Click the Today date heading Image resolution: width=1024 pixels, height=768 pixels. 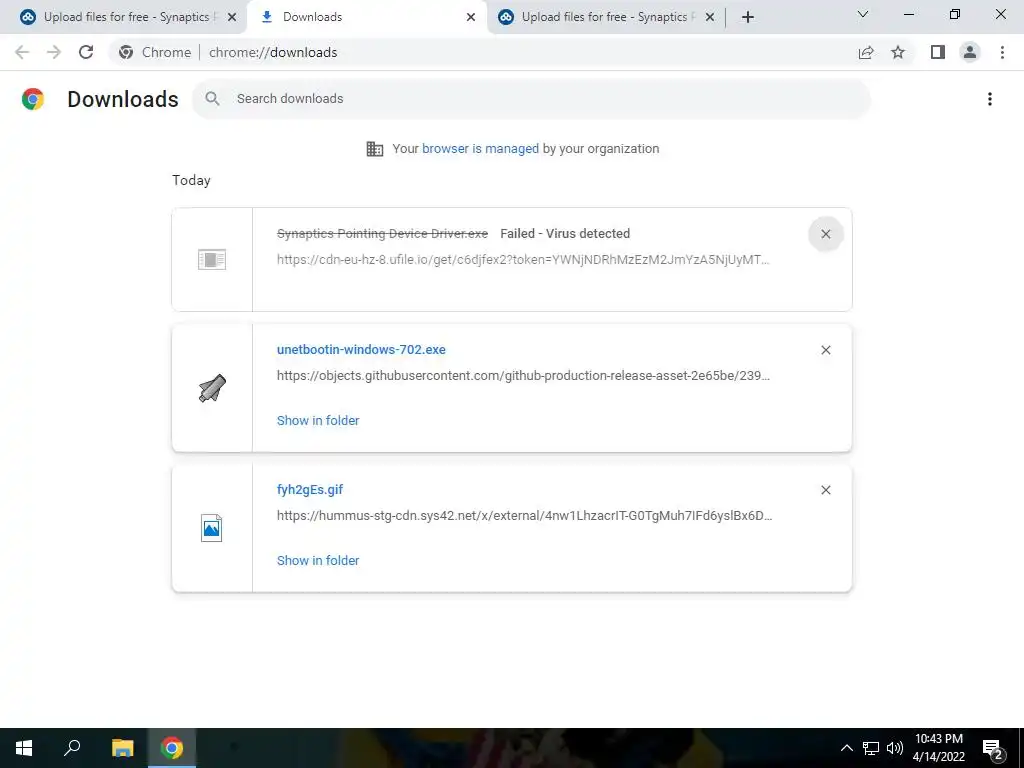(191, 180)
